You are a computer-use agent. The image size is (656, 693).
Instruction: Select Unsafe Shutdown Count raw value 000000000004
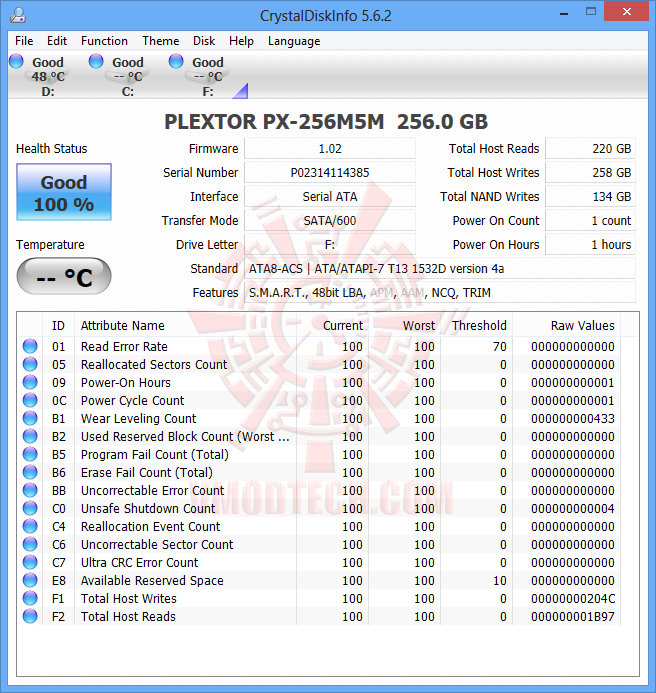coord(572,509)
